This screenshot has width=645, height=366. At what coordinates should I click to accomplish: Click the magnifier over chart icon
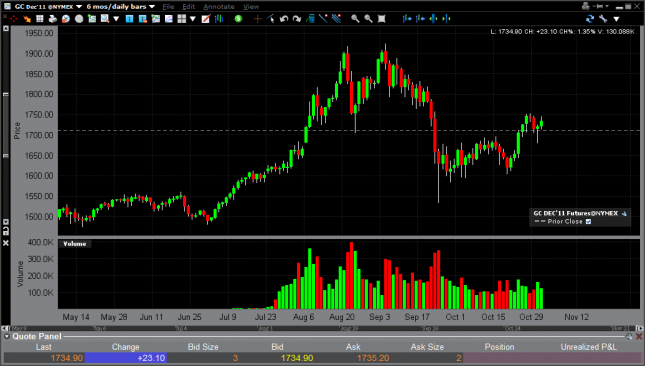point(105,19)
